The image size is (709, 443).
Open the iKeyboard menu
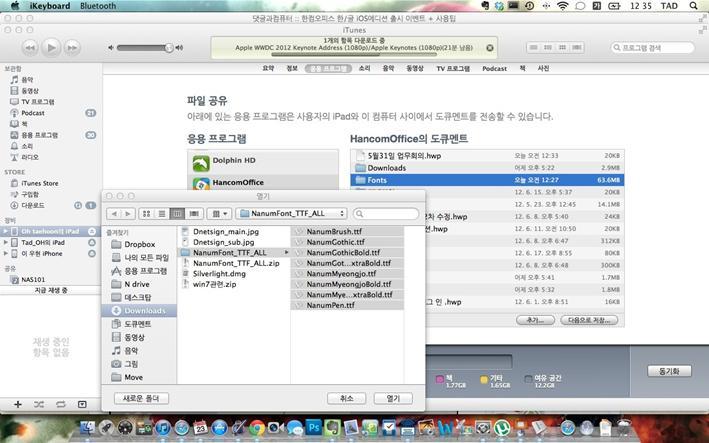pos(50,6)
